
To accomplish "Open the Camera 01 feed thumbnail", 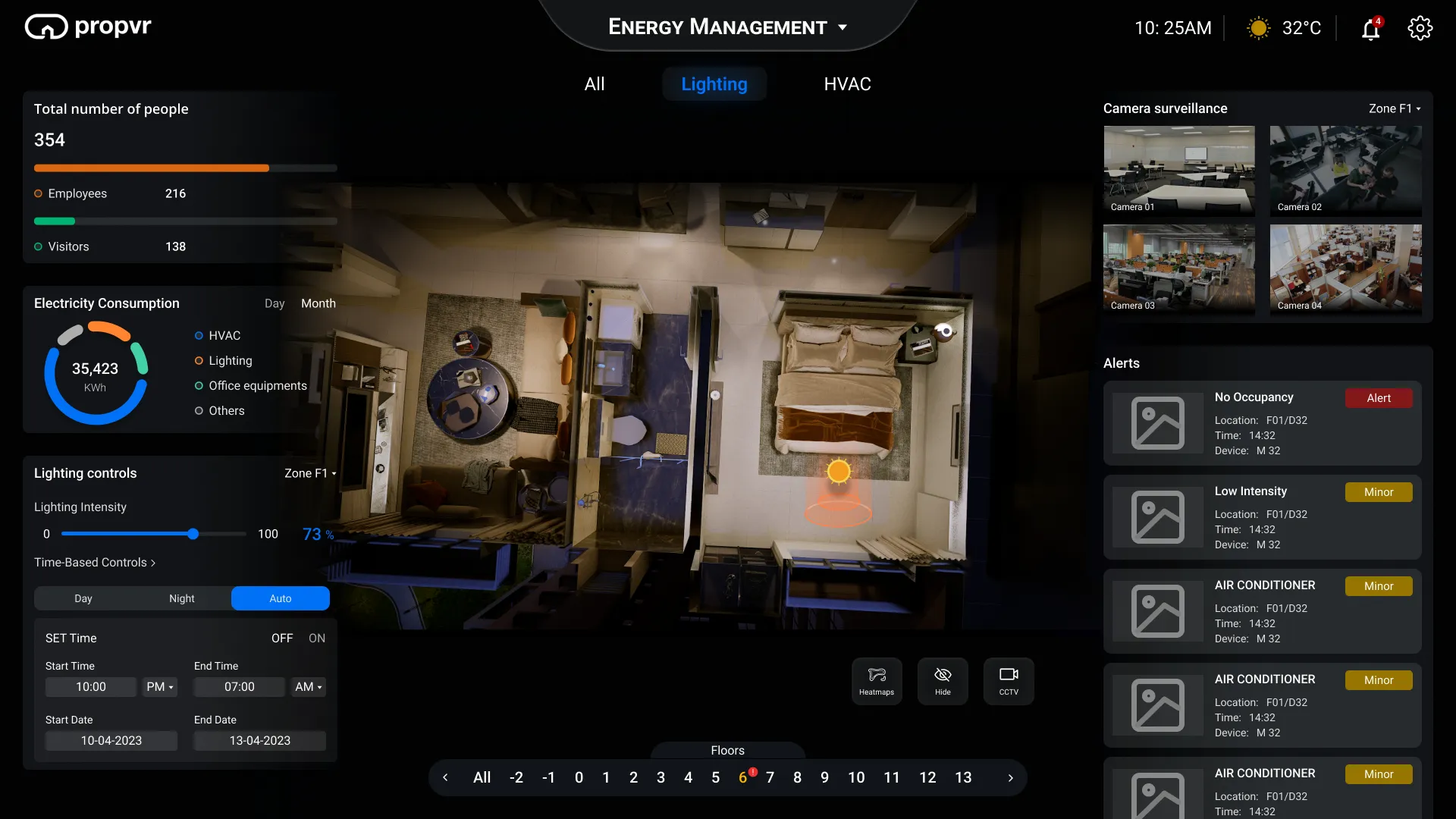I will pyautogui.click(x=1178, y=171).
